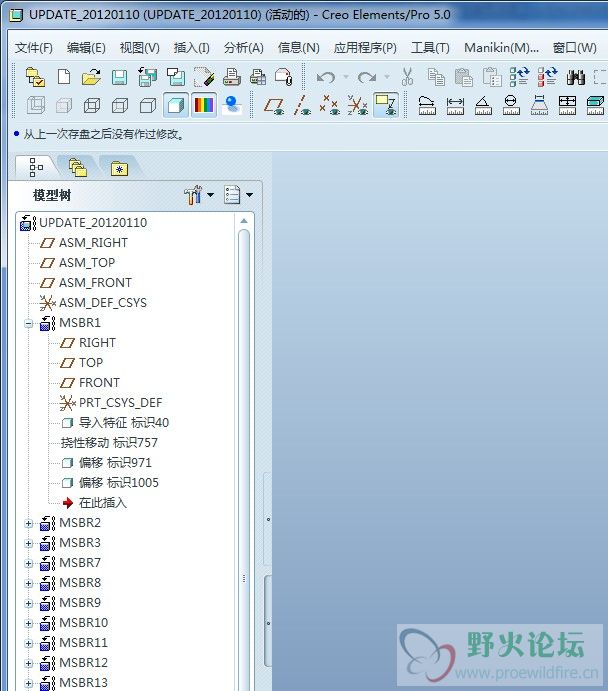Open dropdown arrow next to hammer settings

click(211, 195)
